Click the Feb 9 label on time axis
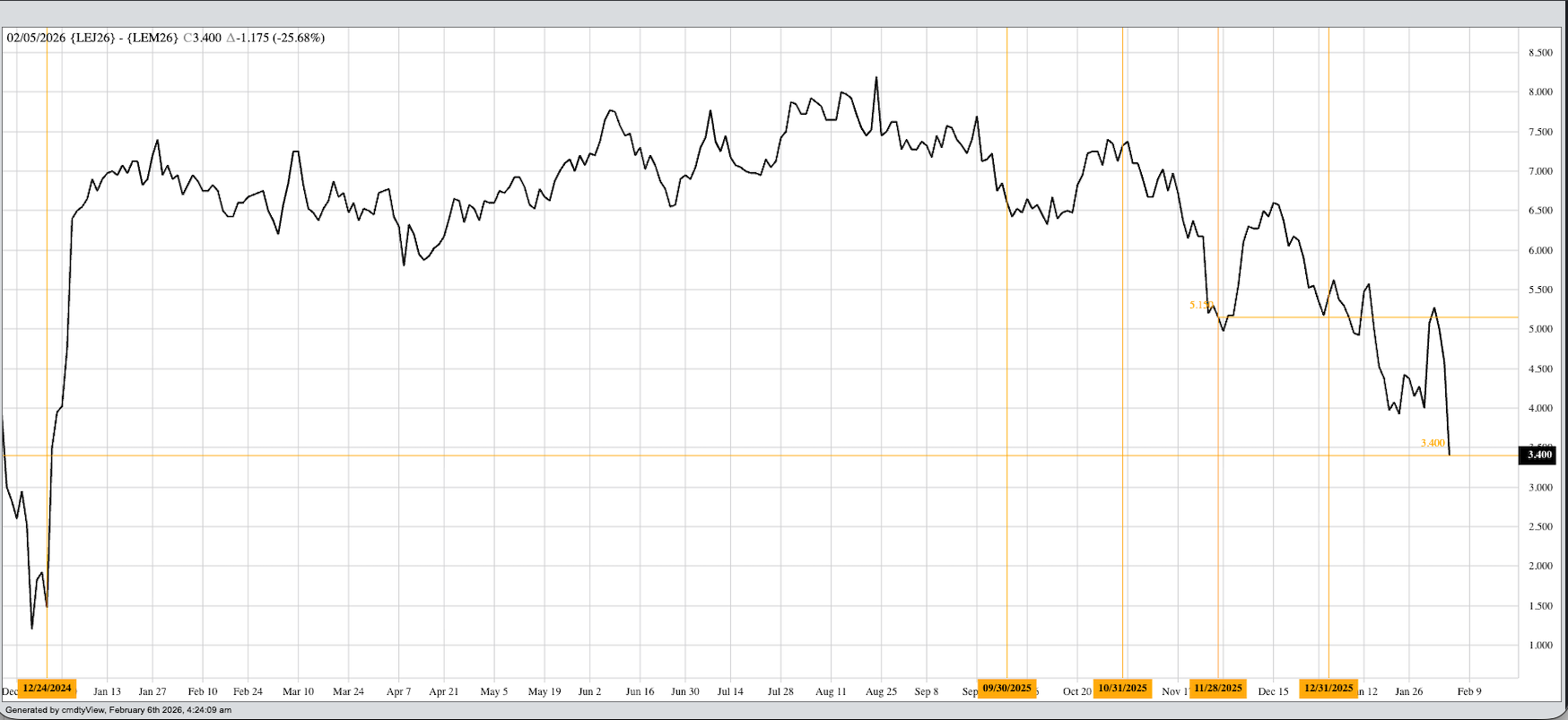This screenshot has height=720, width=1568. point(1469,691)
